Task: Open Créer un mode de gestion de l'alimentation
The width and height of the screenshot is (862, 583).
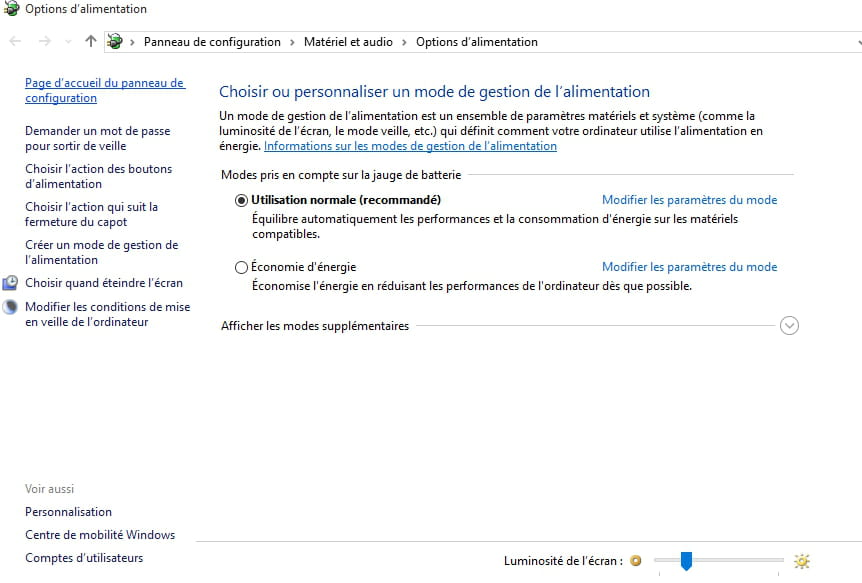Action: click(102, 252)
